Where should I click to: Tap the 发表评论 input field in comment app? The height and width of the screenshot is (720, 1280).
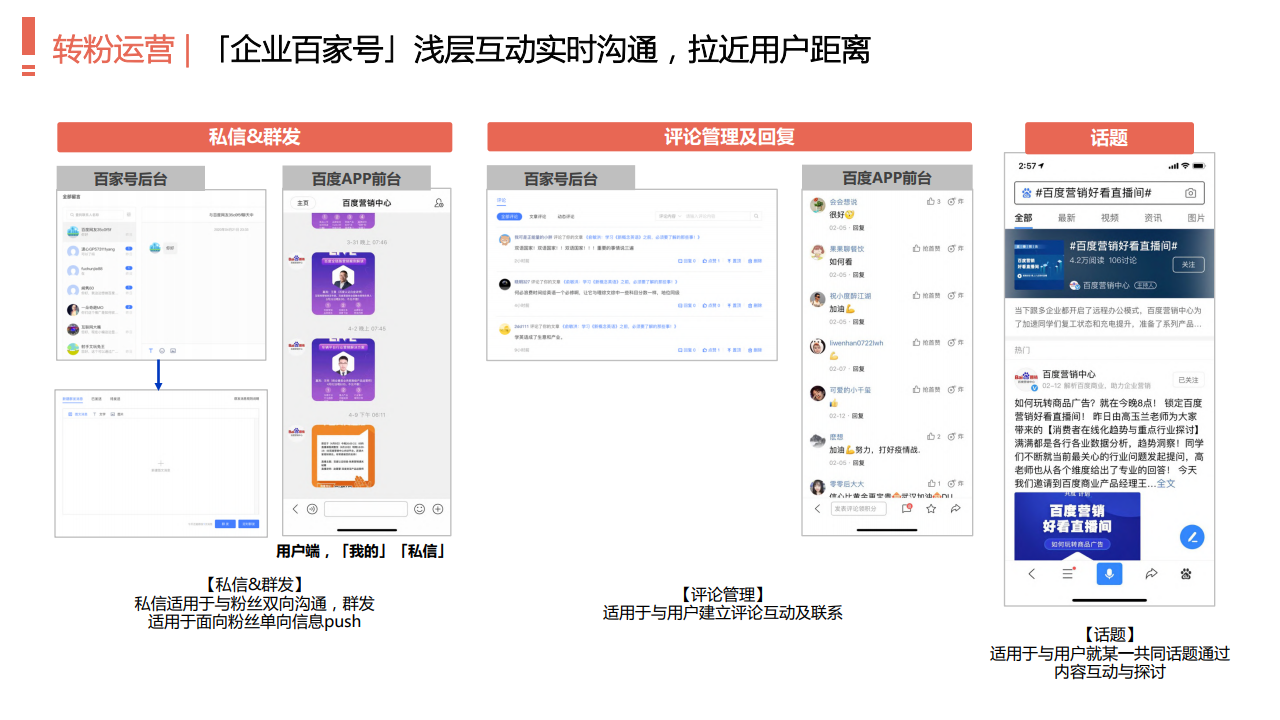click(x=859, y=509)
